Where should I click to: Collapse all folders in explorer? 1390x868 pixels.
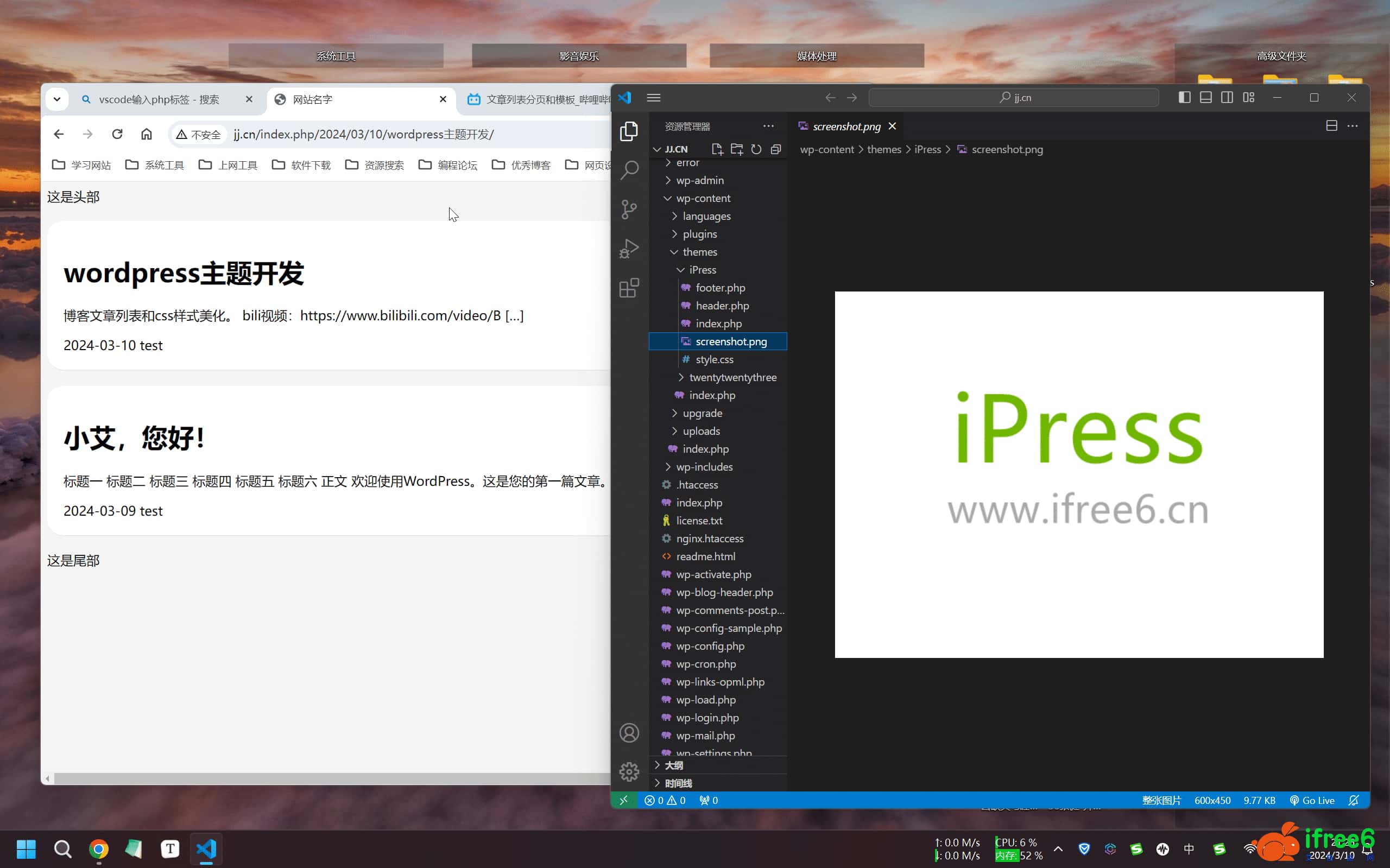tap(776, 149)
